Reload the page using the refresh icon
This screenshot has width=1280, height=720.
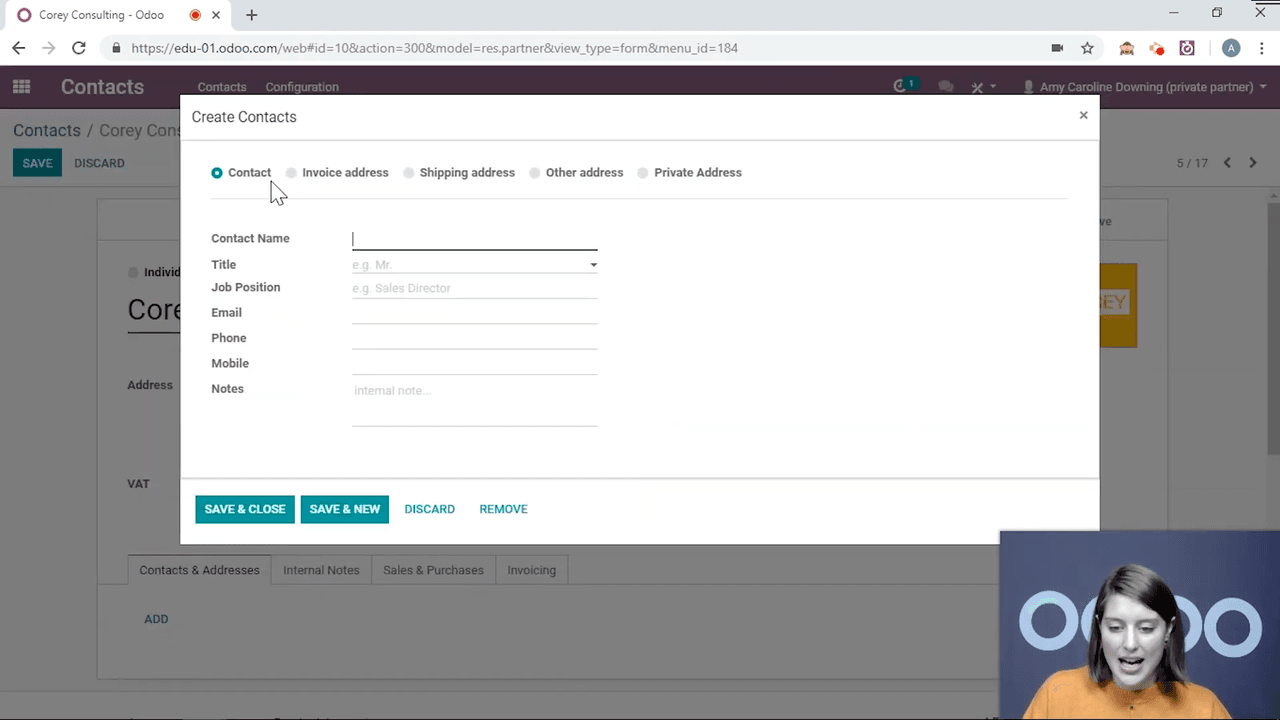click(x=79, y=47)
